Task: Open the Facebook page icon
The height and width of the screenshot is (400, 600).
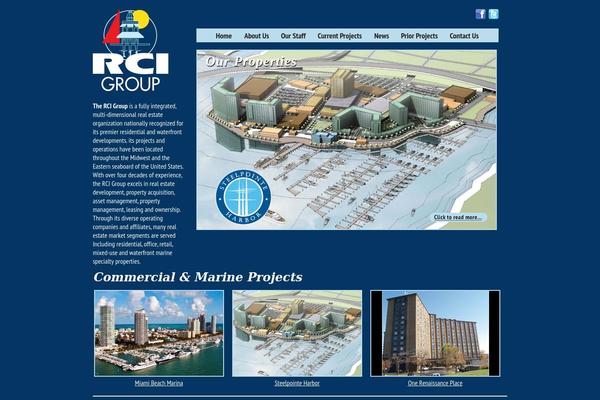Action: click(x=481, y=14)
